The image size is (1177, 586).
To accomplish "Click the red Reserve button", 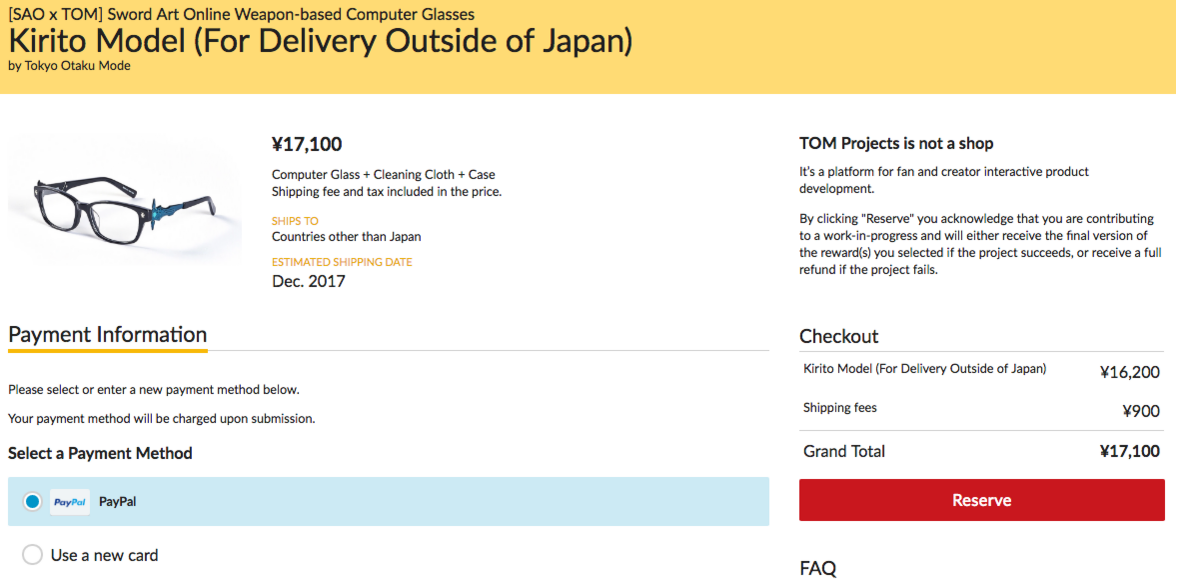I will coord(982,500).
